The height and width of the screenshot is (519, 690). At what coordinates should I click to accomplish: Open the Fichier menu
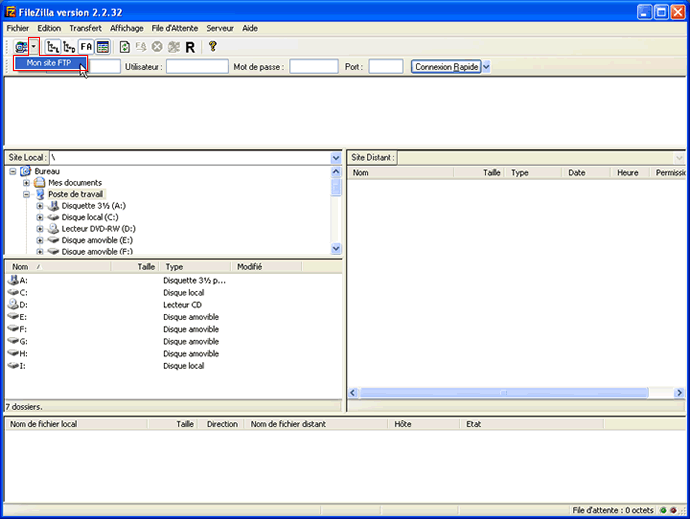click(18, 28)
